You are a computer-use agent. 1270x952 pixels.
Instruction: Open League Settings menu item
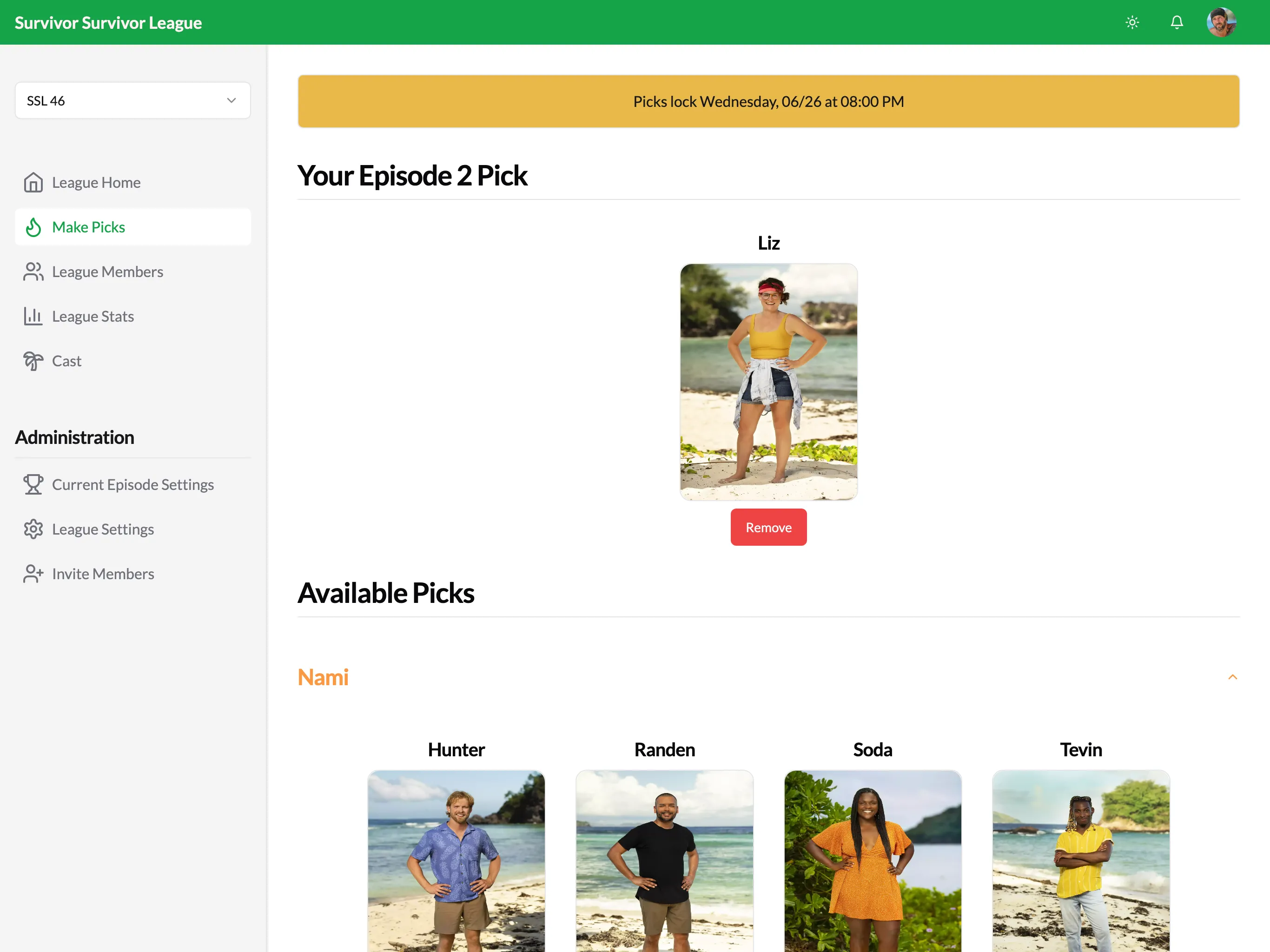tap(103, 528)
